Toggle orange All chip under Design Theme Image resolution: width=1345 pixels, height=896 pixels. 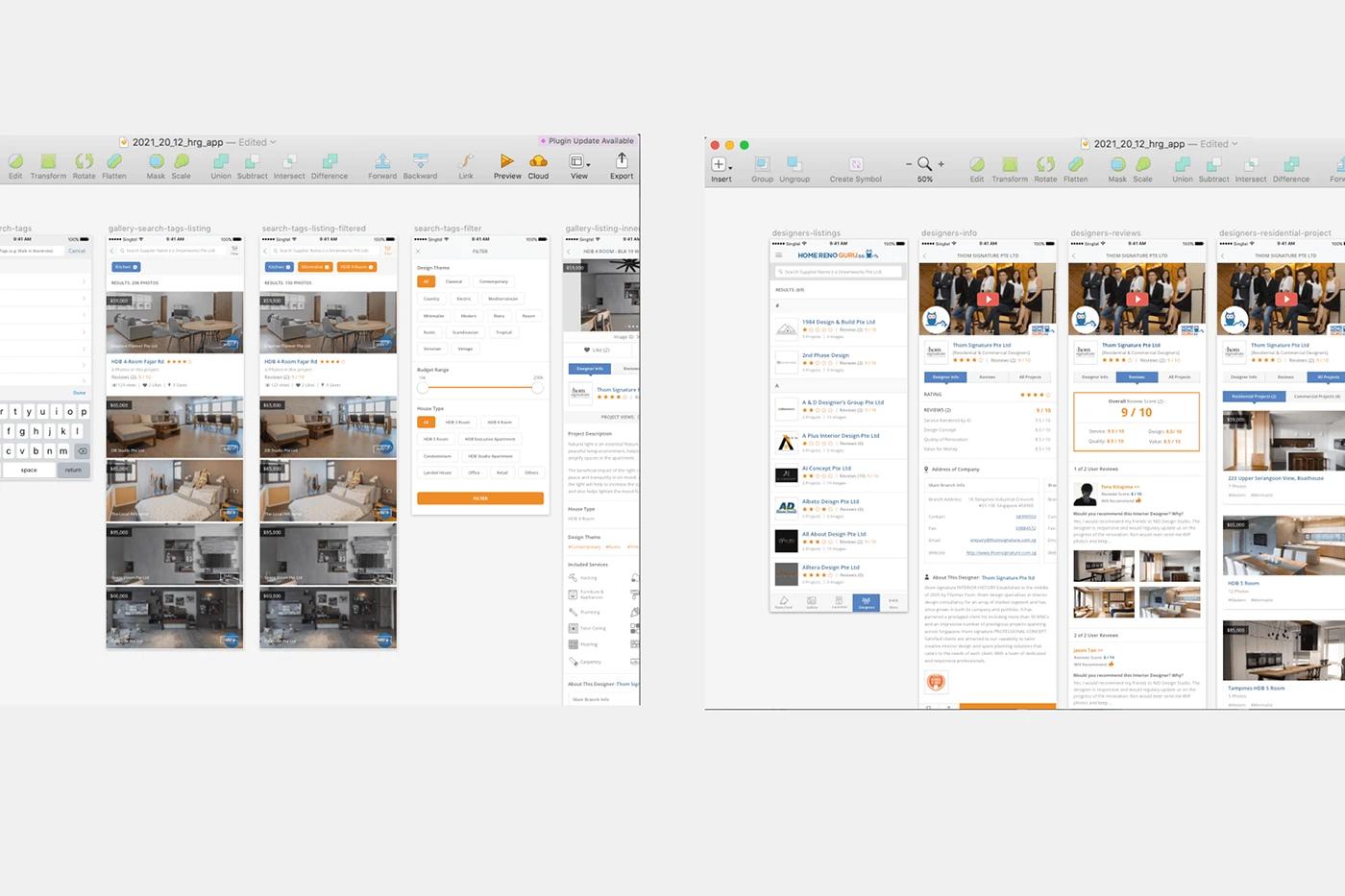tap(426, 281)
